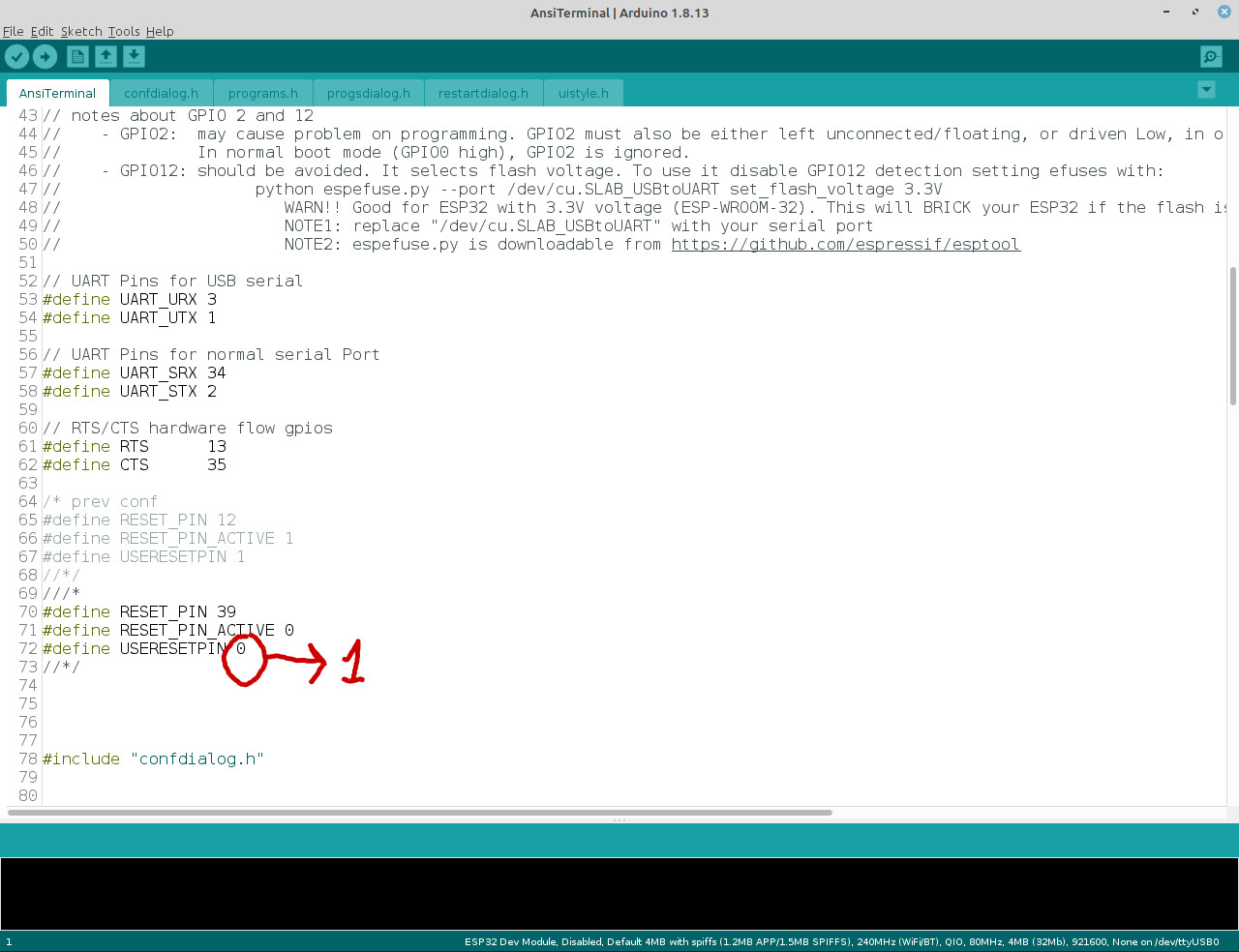Viewport: 1239px width, 952px height.
Task: Click the vertical editor scrollbar thumb
Action: pos(1232,336)
